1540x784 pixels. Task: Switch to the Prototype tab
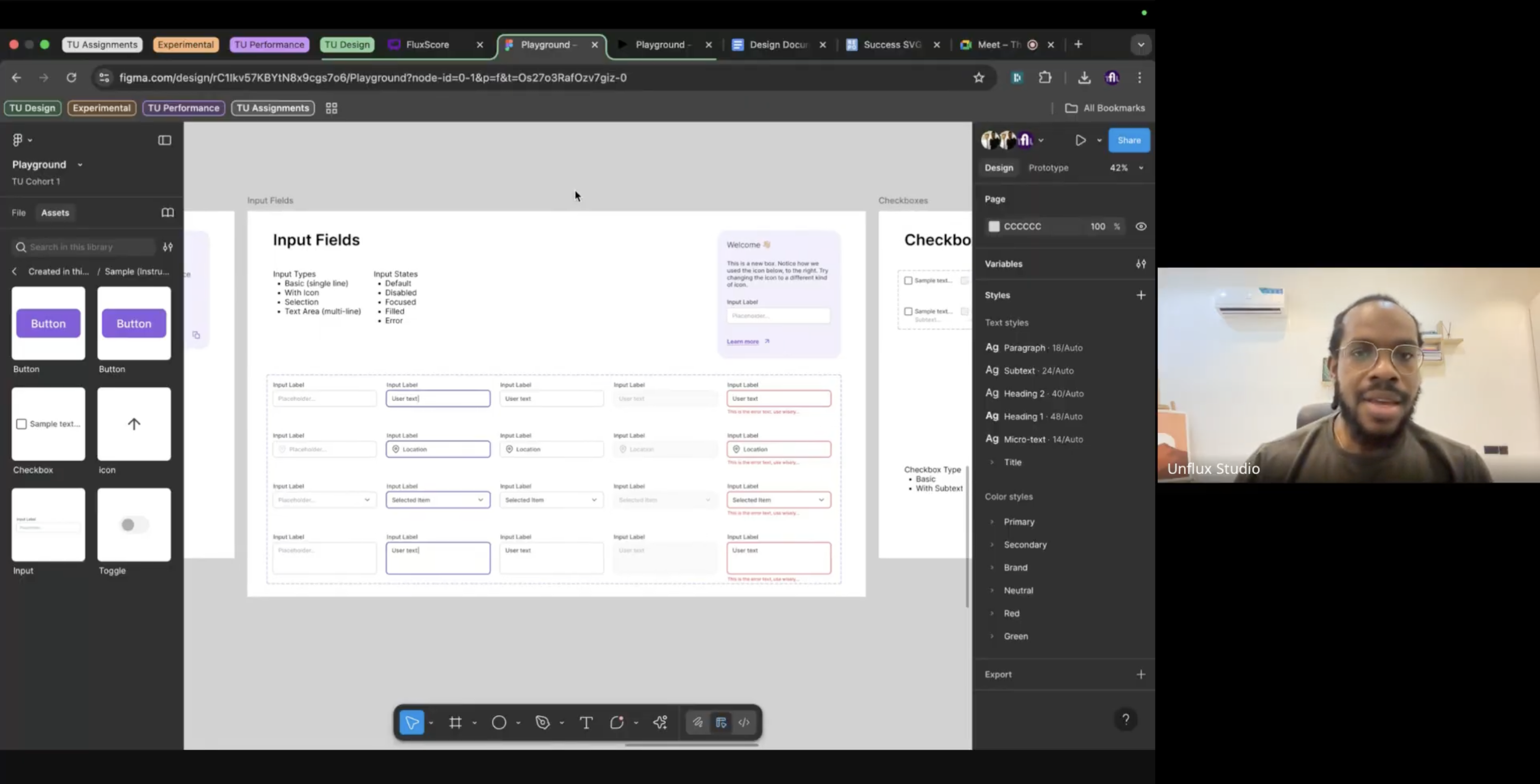(1048, 168)
